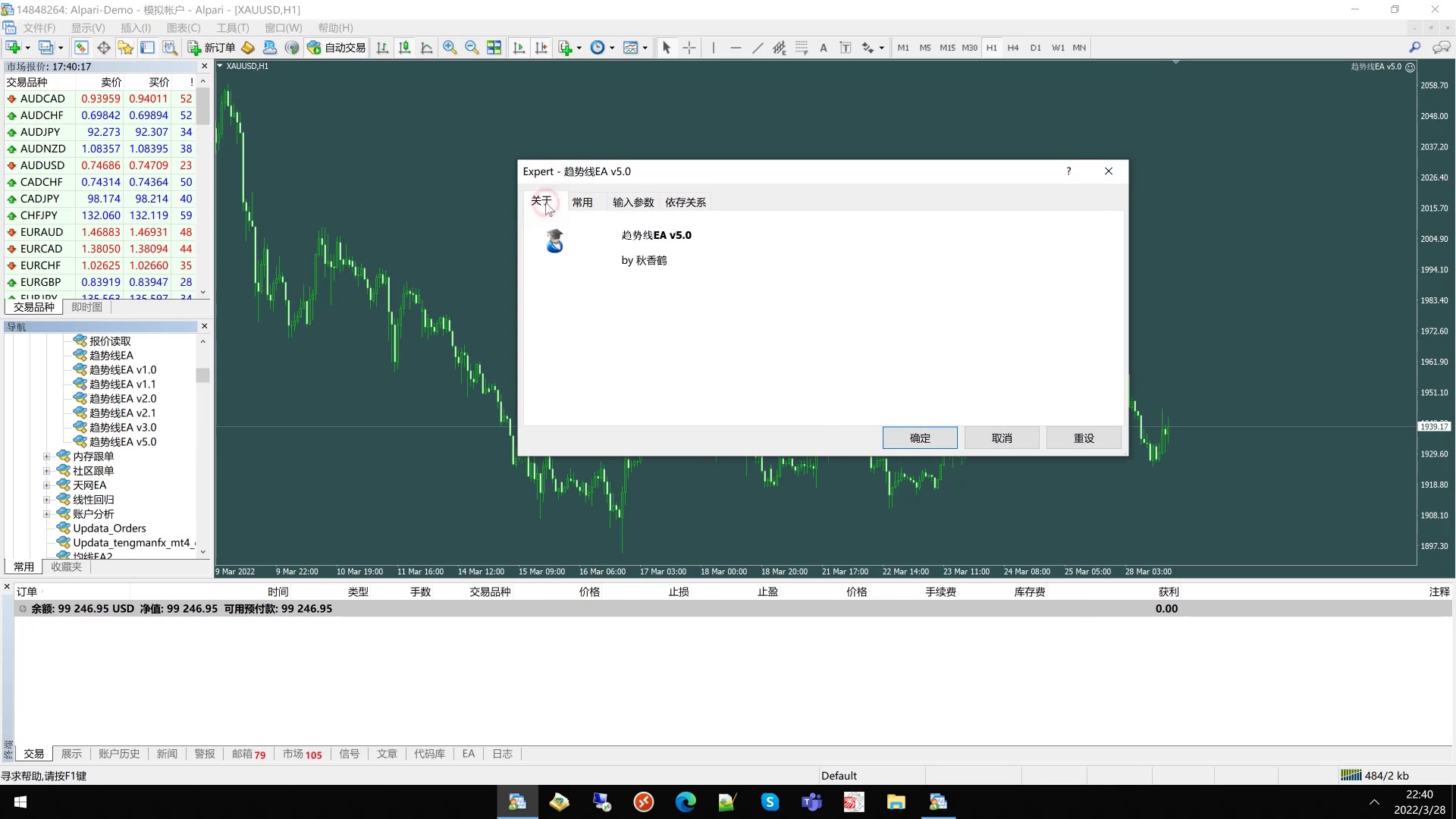Viewport: 1456px width, 819px height.
Task: Expand the 内存跟单 tree node
Action: point(46,457)
